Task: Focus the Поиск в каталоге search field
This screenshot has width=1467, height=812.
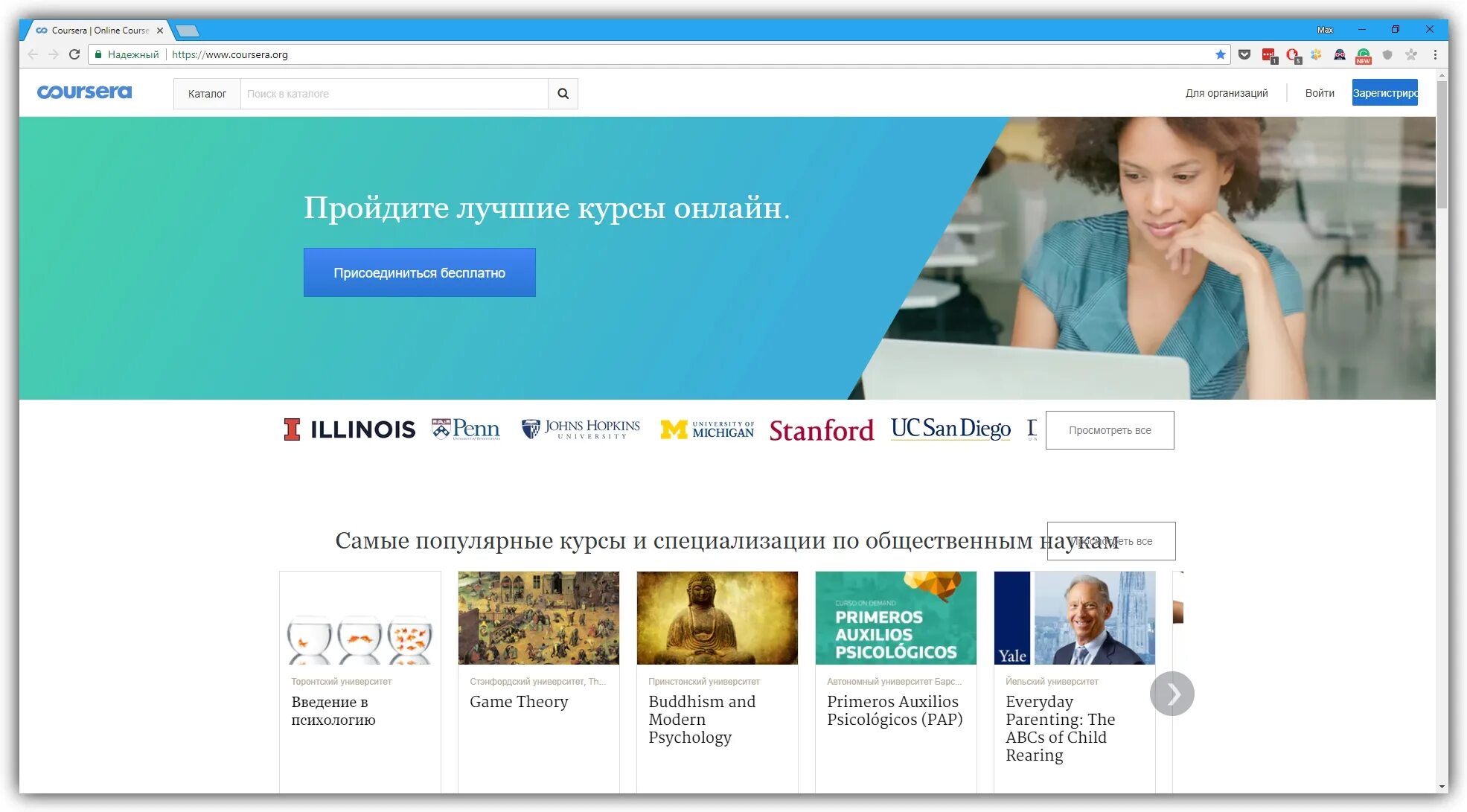Action: (394, 94)
